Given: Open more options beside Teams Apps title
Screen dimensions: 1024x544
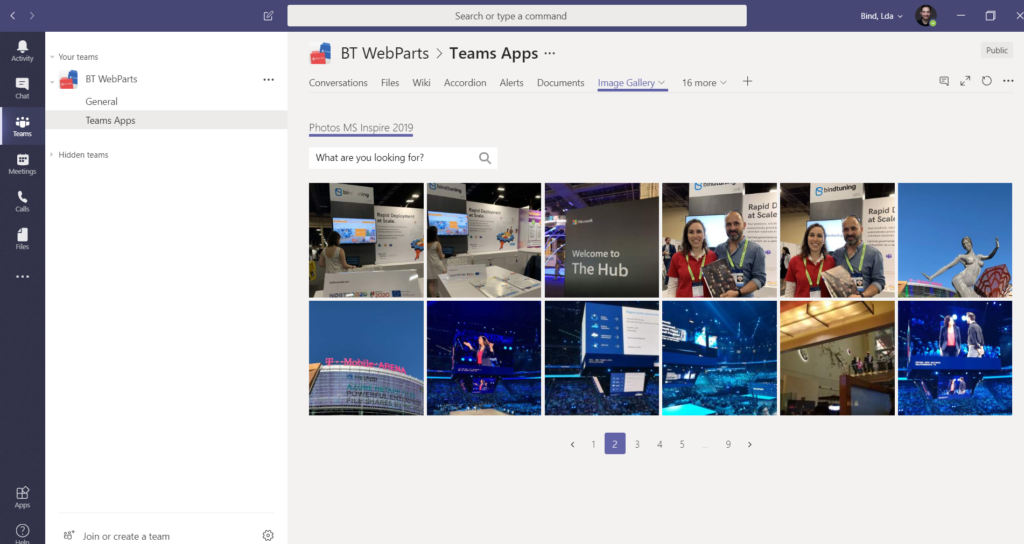Looking at the screenshot, I should point(550,54).
